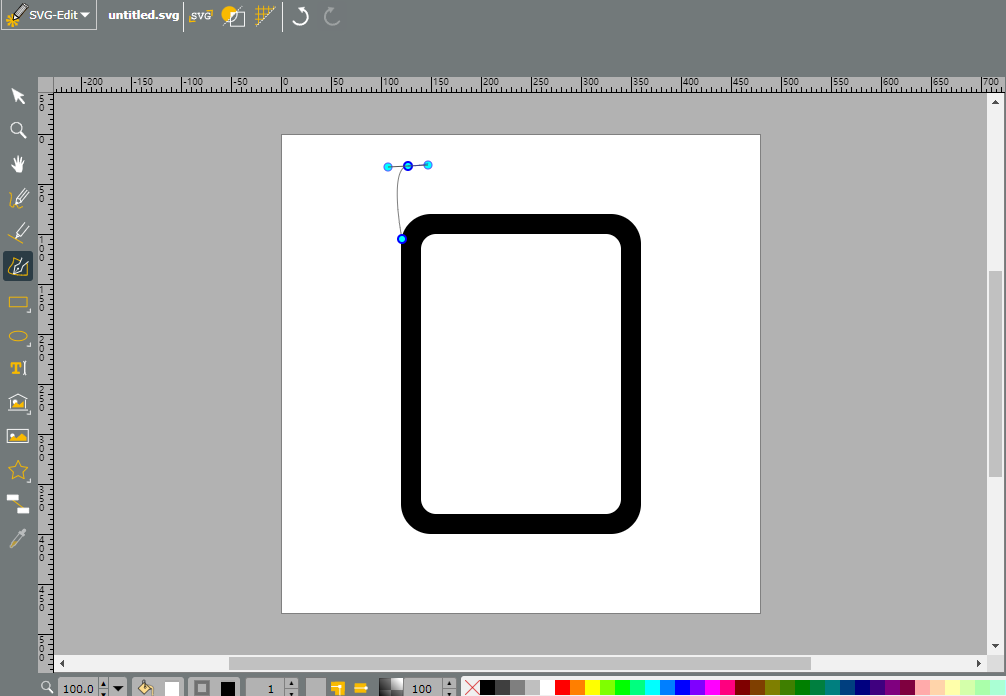This screenshot has width=1006, height=696.
Task: Select the arrow Select tool
Action: coord(18,96)
